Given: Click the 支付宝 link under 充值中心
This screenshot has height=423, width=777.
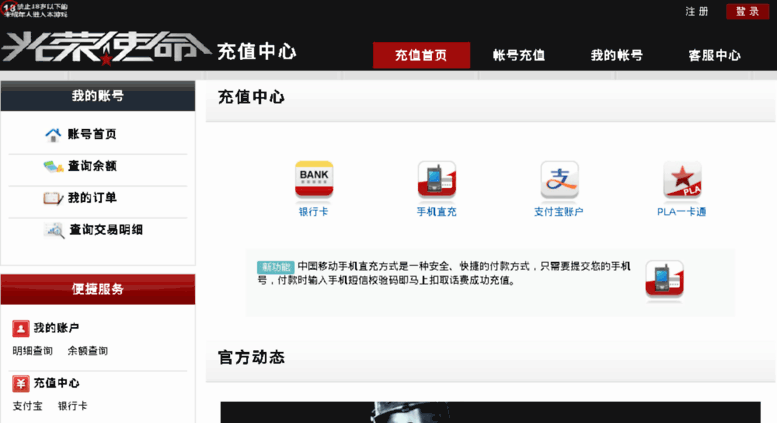Looking at the screenshot, I should pyautogui.click(x=27, y=406).
